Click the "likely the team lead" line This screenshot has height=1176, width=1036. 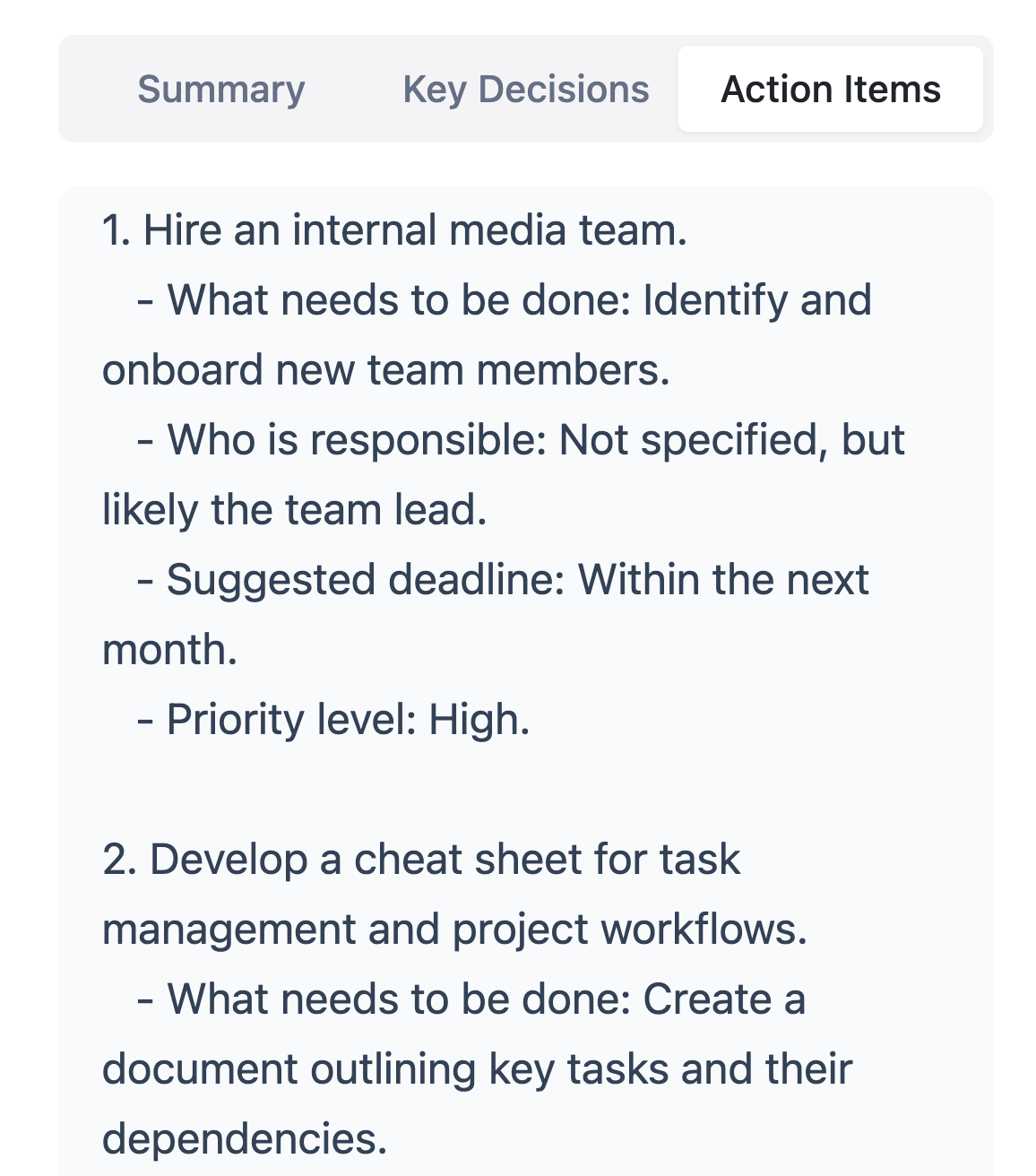point(294,510)
